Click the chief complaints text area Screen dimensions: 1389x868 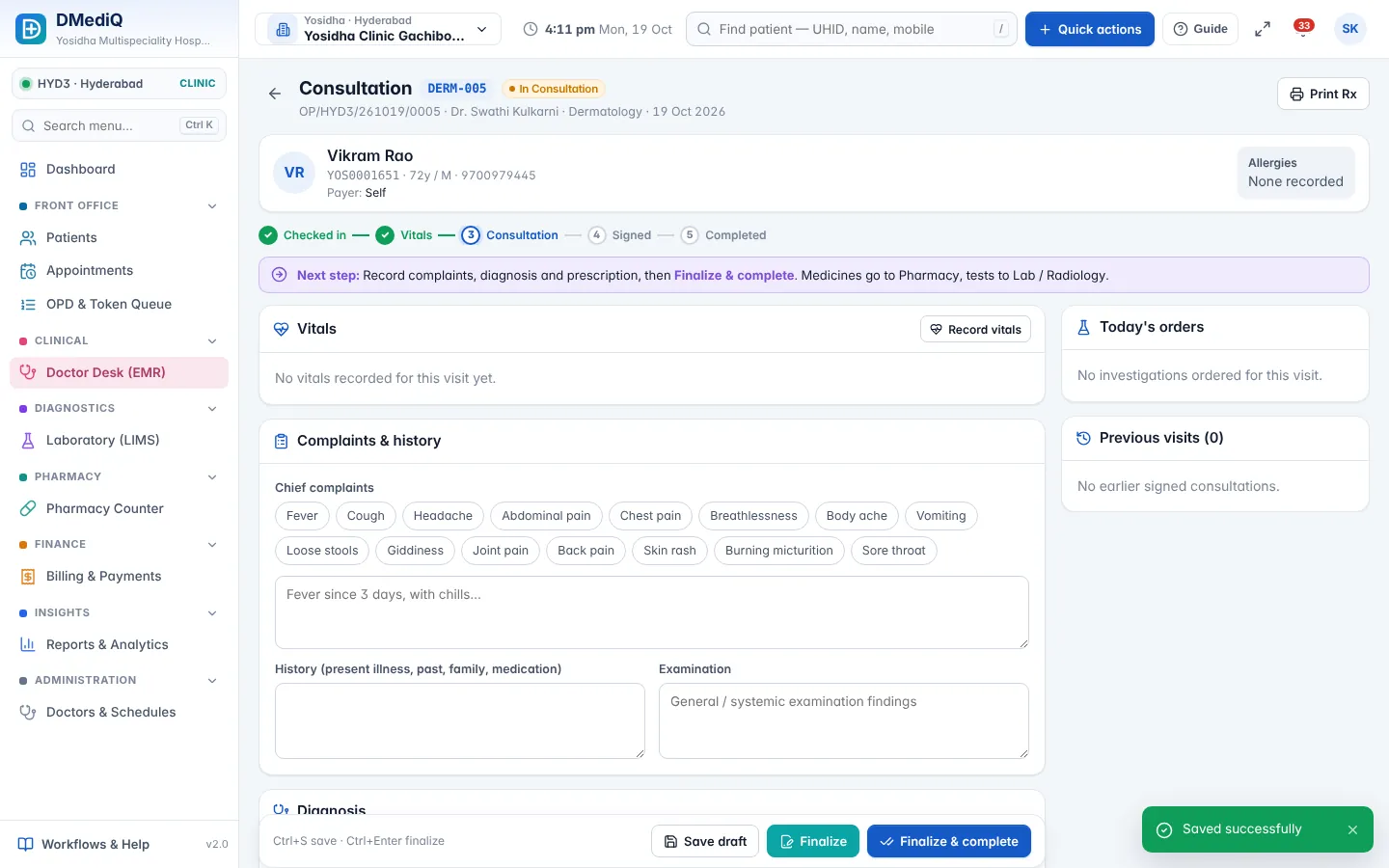(x=652, y=612)
